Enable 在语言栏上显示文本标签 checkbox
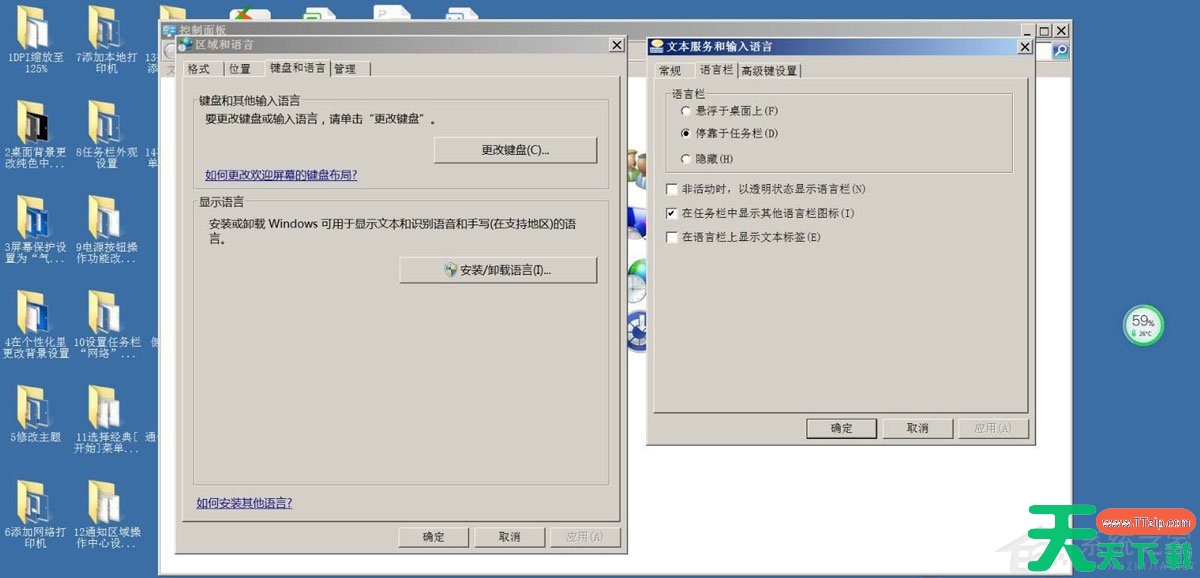The width and height of the screenshot is (1200, 578). click(672, 237)
